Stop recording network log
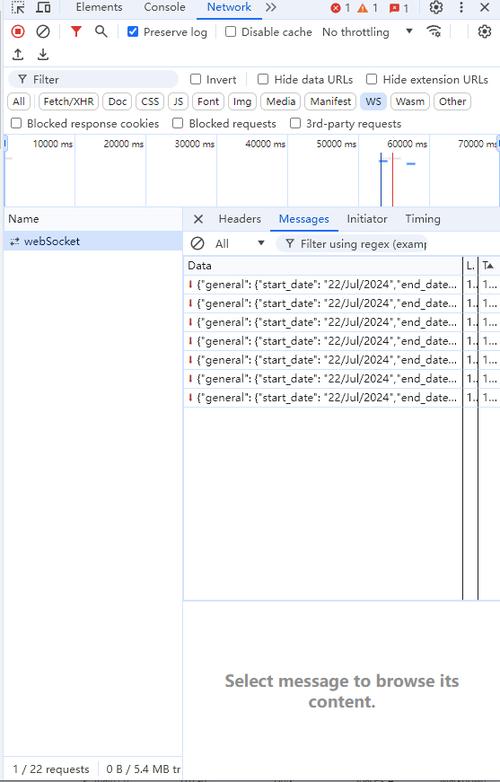This screenshot has width=500, height=782. coord(18,32)
